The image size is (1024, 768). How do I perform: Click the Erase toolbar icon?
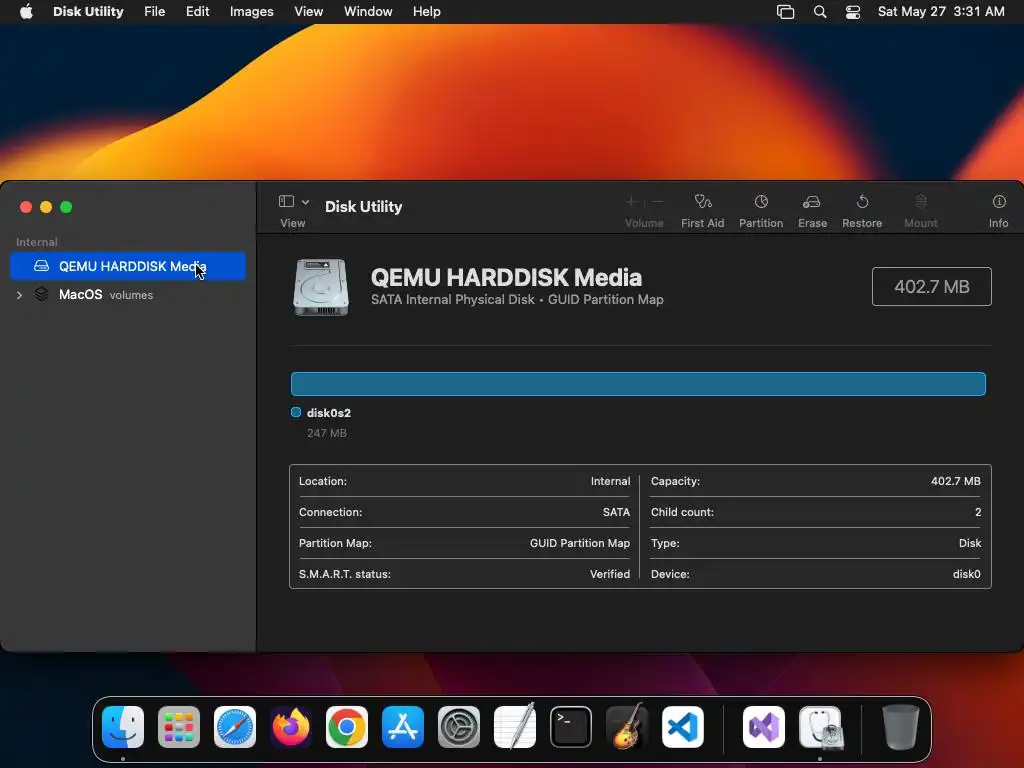(x=812, y=202)
